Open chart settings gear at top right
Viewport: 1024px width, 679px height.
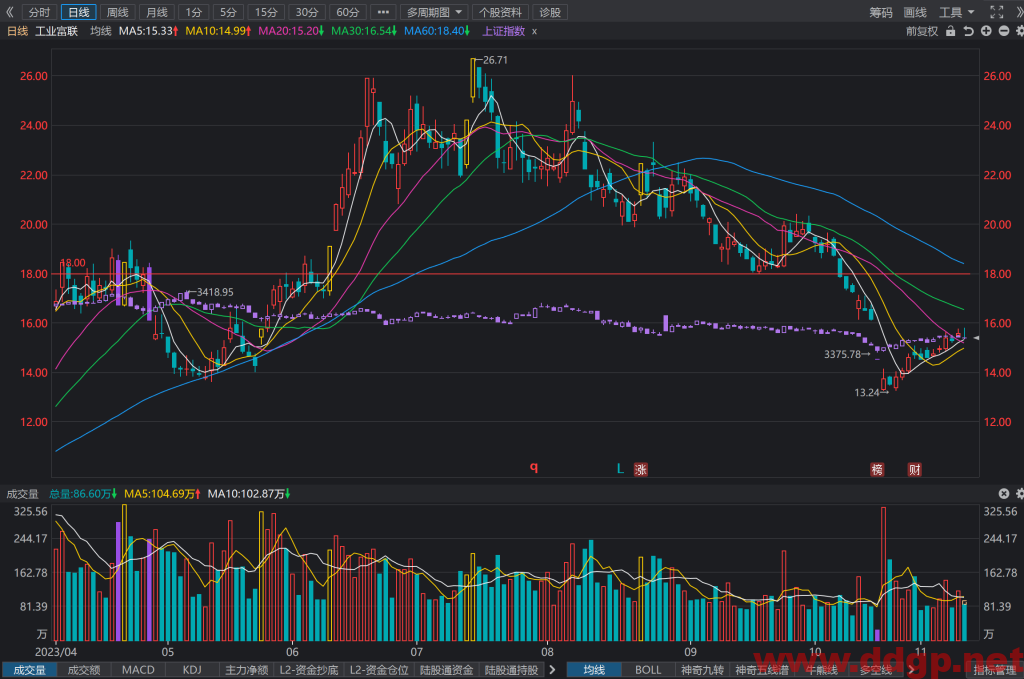click(x=1019, y=31)
